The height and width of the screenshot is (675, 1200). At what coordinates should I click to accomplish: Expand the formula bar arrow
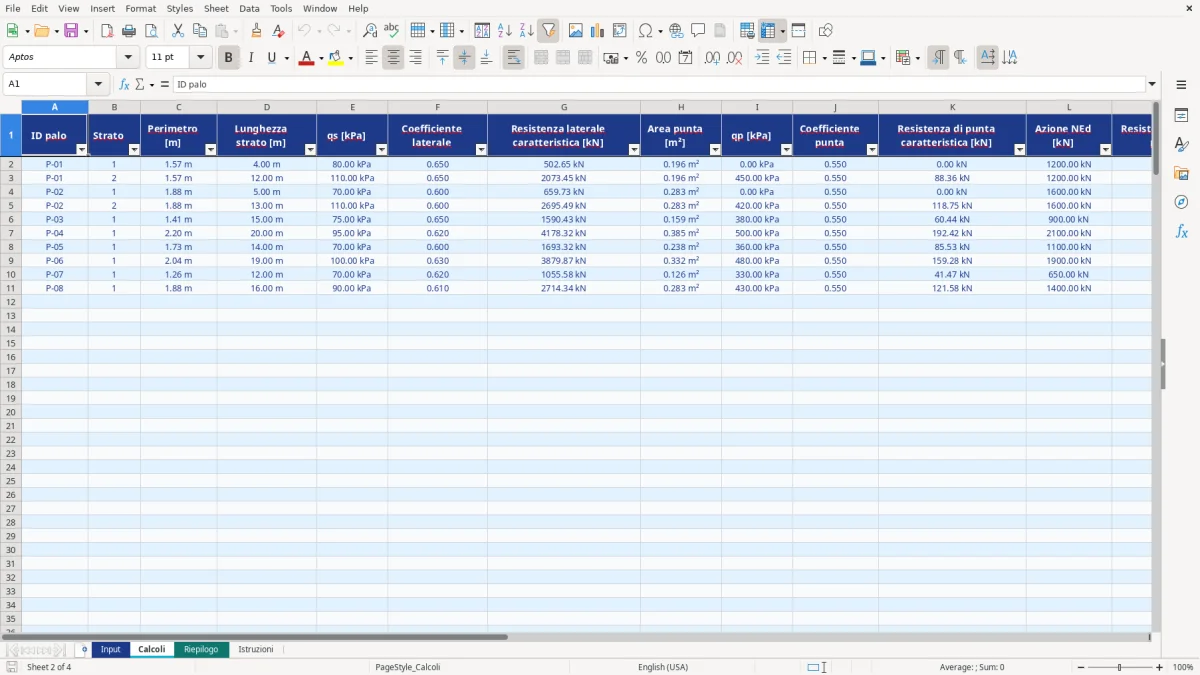(1152, 85)
